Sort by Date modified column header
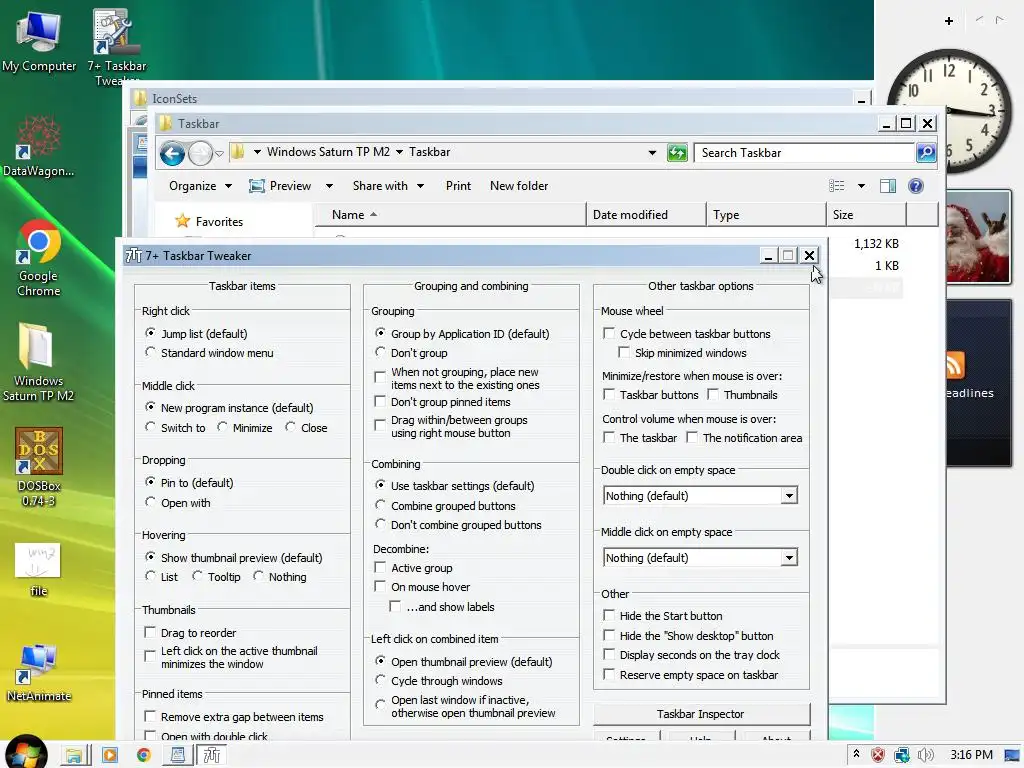The image size is (1024, 768). pos(646,215)
